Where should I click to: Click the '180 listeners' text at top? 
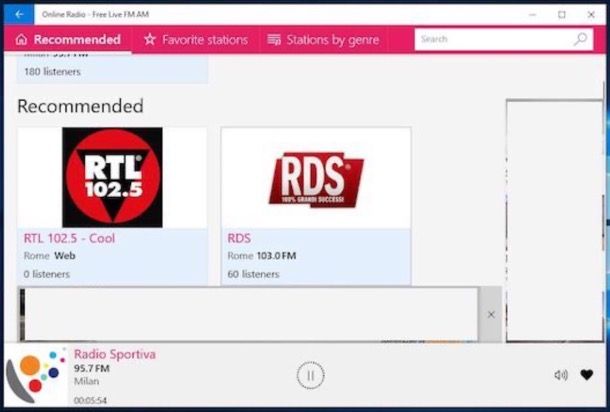click(52, 72)
